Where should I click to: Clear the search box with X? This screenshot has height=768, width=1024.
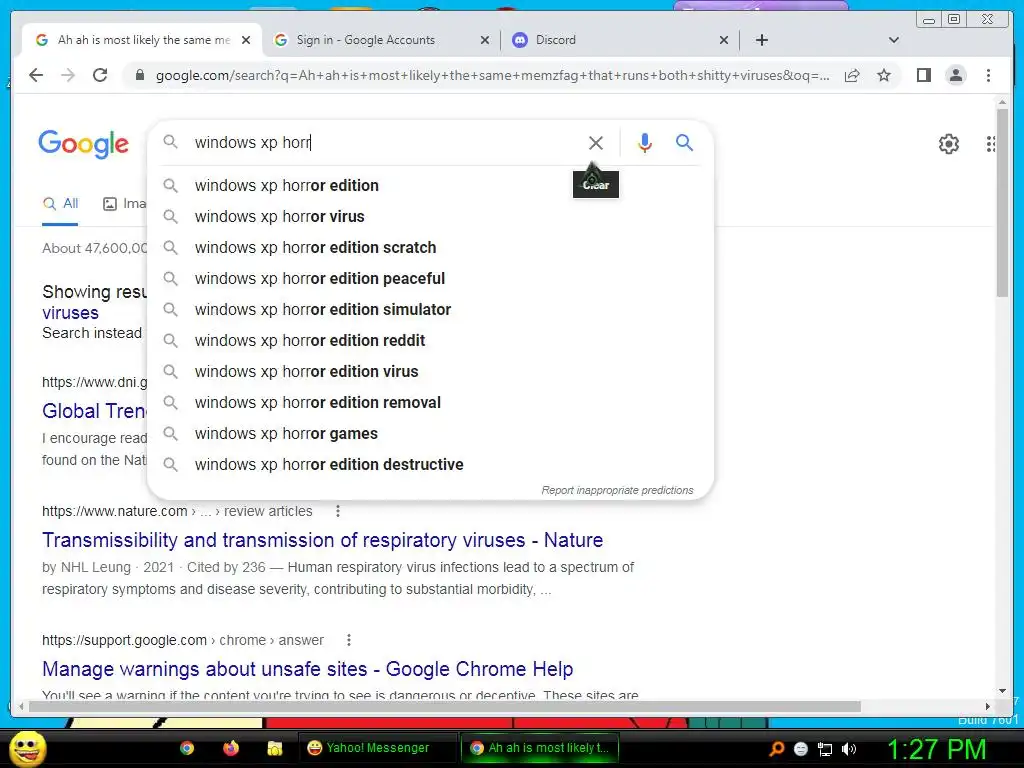[596, 142]
